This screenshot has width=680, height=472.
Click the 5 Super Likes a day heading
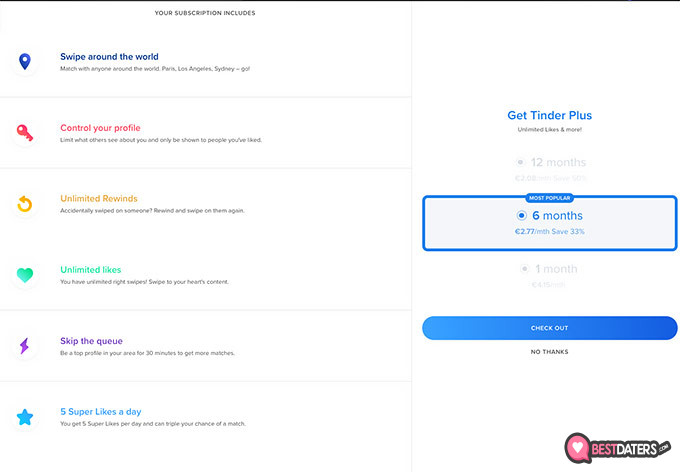click(x=101, y=412)
